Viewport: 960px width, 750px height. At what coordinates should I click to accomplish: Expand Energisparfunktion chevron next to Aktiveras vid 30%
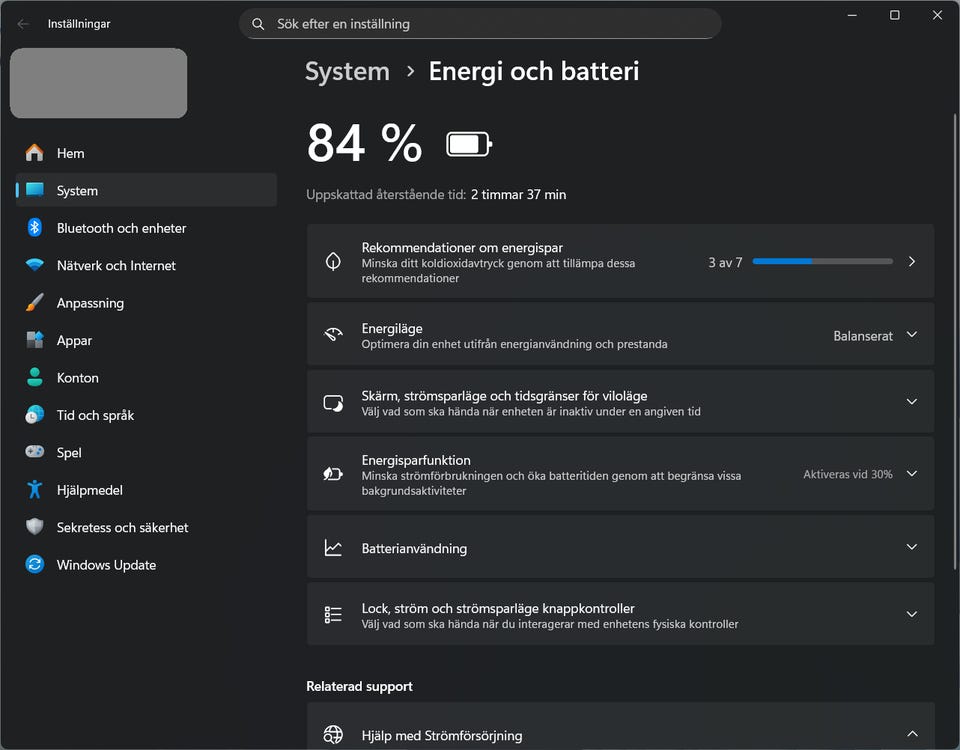tap(912, 473)
